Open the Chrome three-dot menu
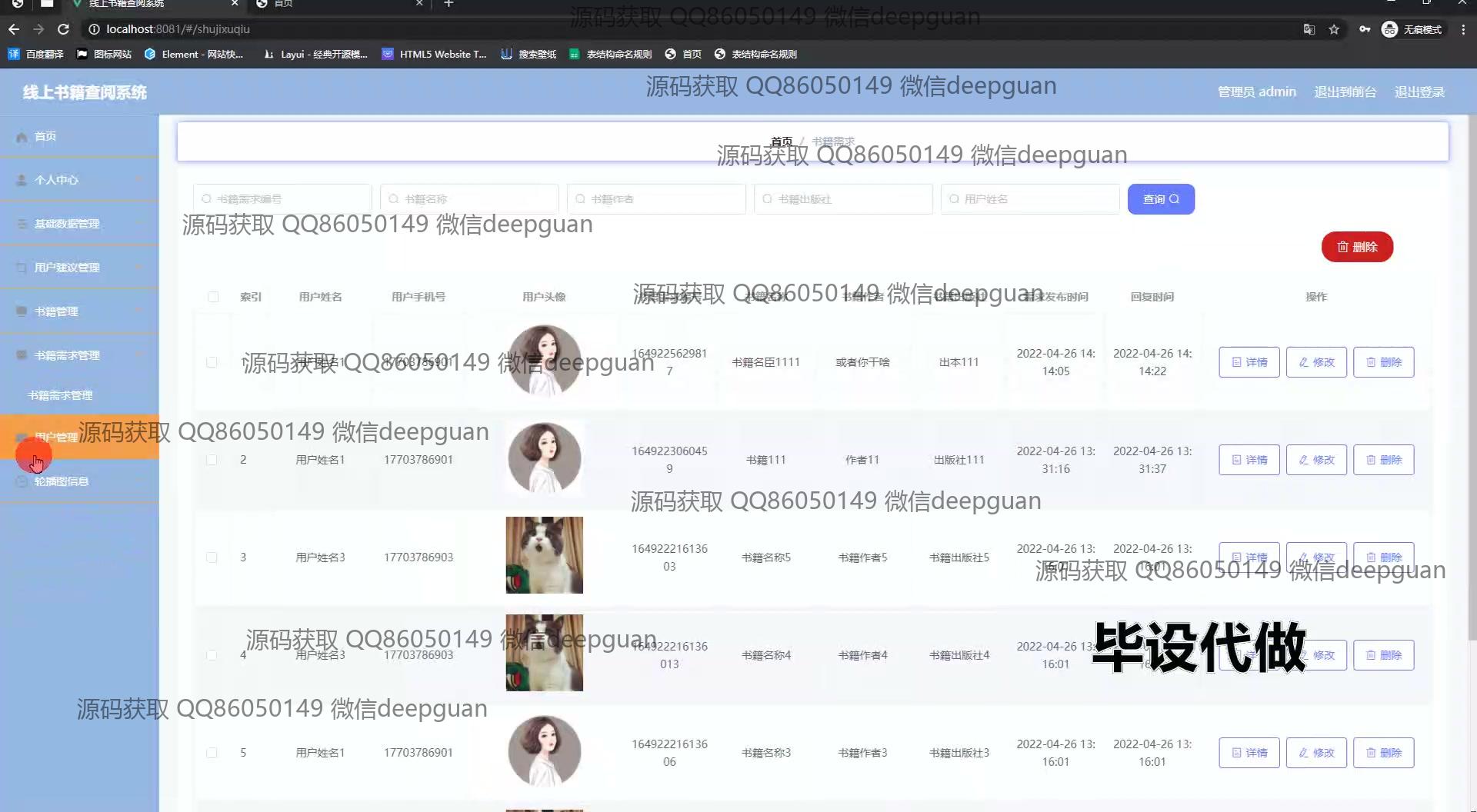1477x812 pixels. (1463, 29)
